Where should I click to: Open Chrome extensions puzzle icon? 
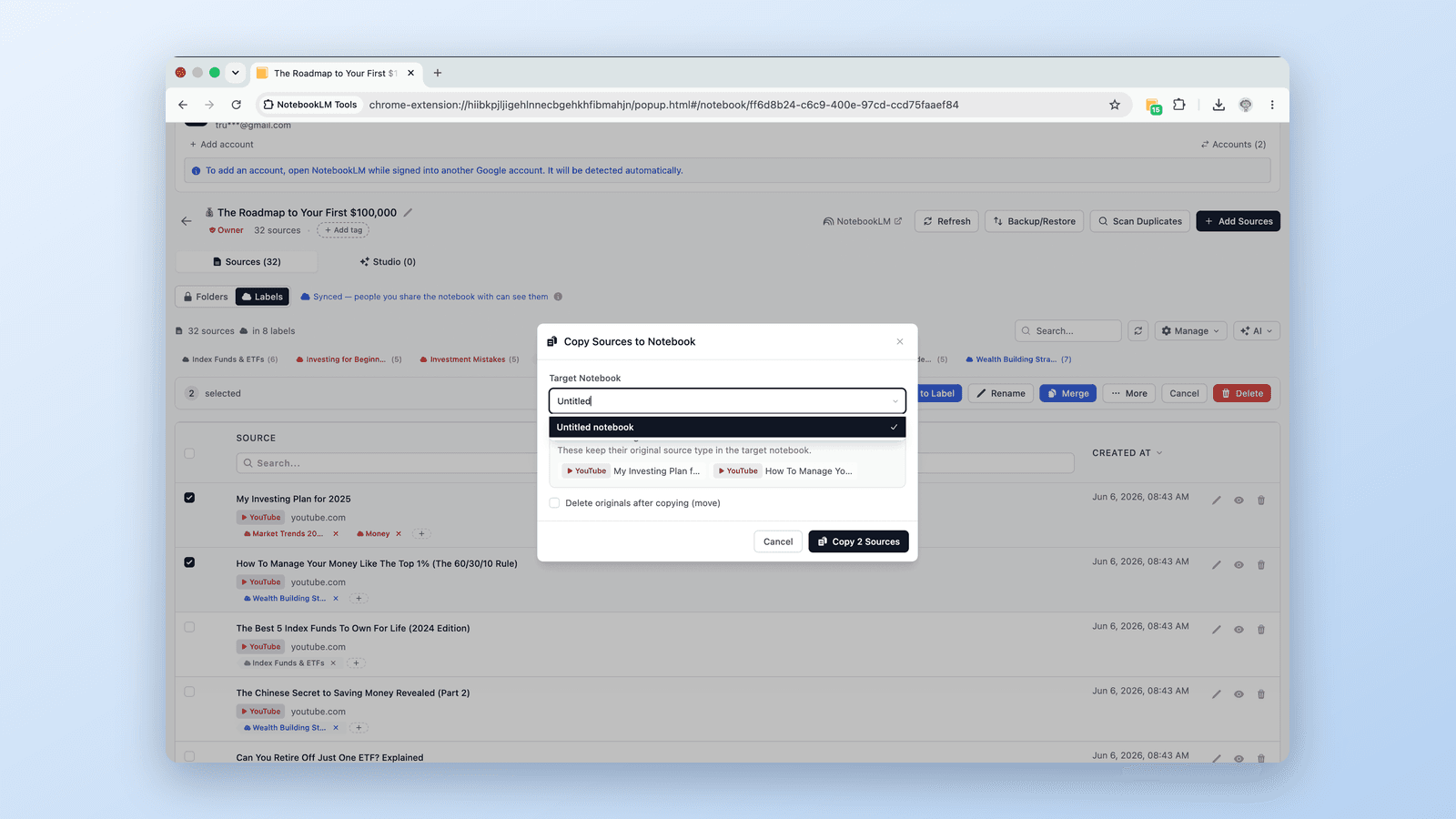[x=1179, y=105]
